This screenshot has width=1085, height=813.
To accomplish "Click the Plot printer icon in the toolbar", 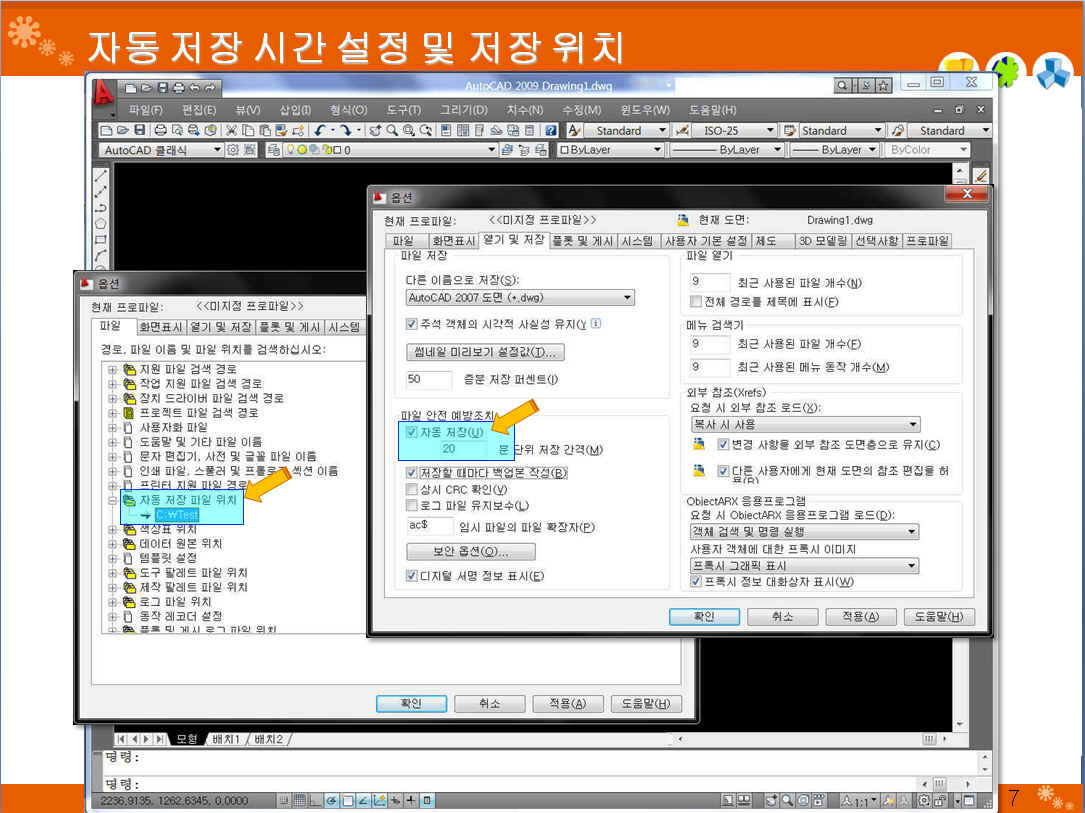I will [x=159, y=130].
